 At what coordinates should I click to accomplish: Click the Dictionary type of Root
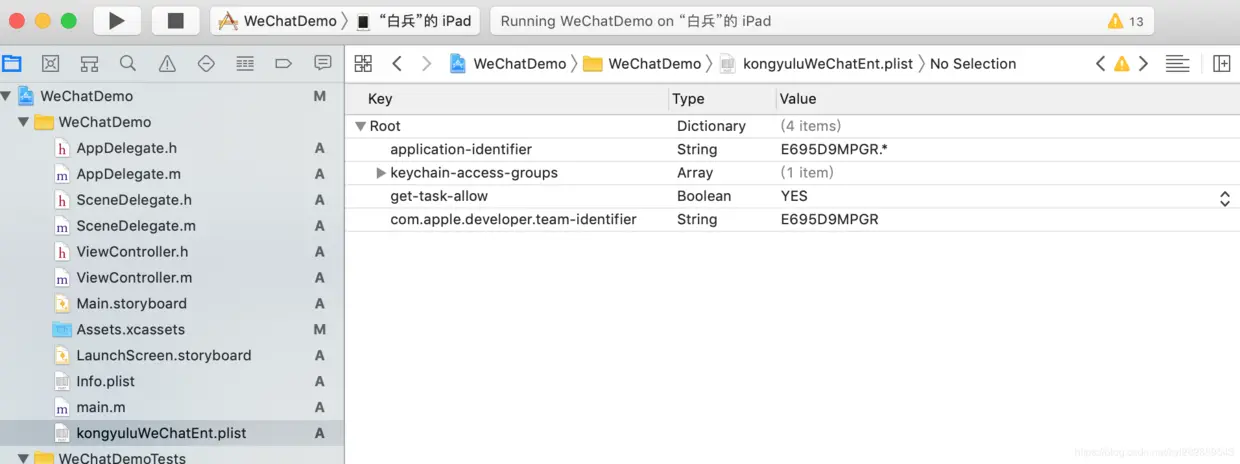tap(711, 126)
